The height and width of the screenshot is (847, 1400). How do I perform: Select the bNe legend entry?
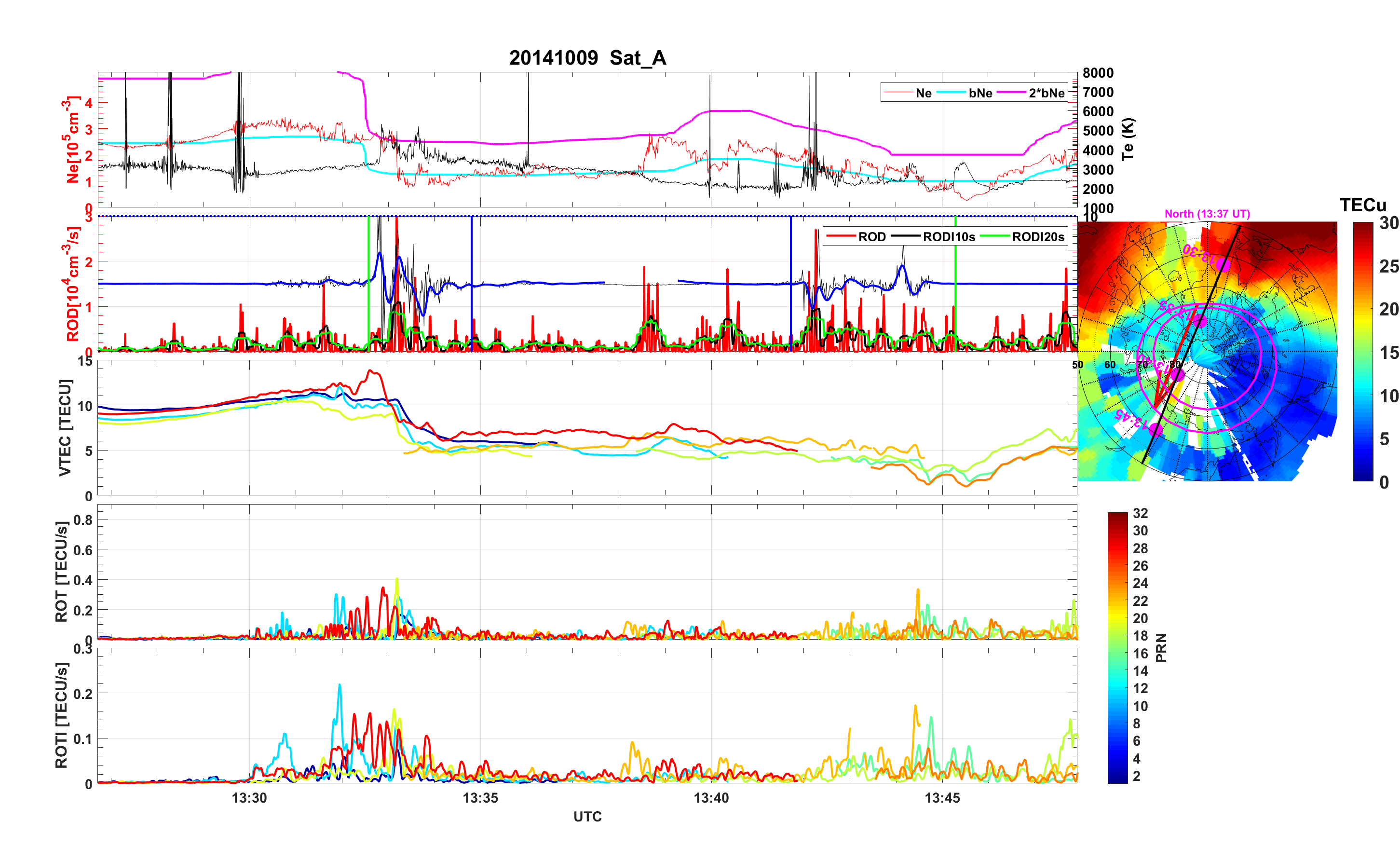[x=980, y=93]
